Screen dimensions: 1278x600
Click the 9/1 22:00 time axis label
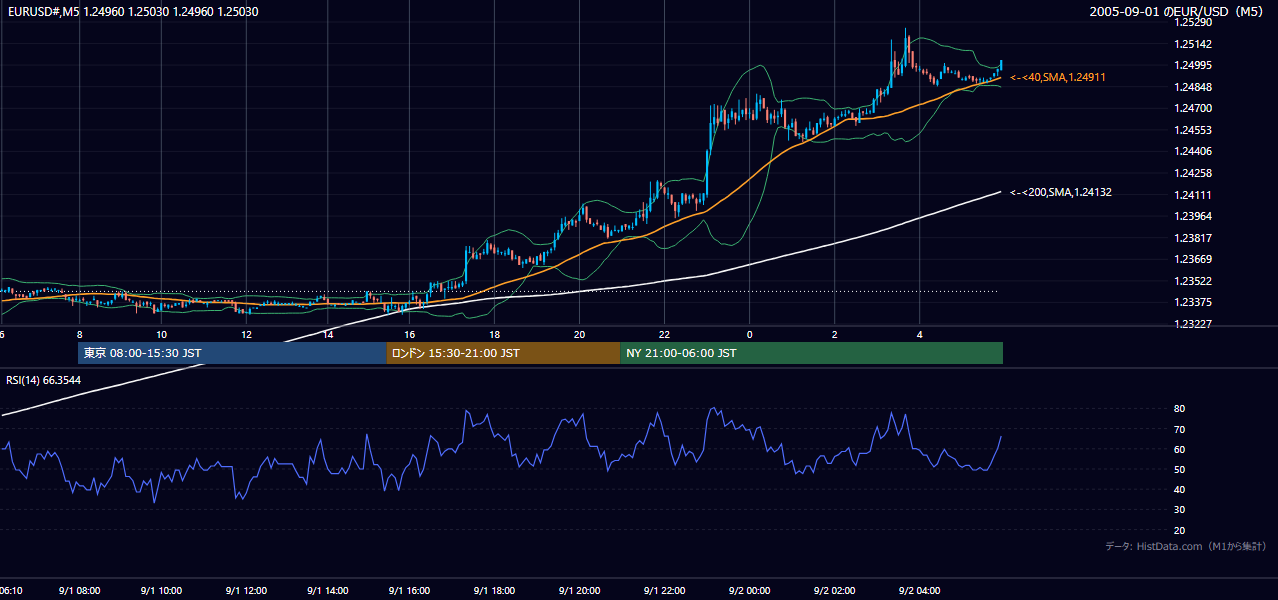coord(662,591)
